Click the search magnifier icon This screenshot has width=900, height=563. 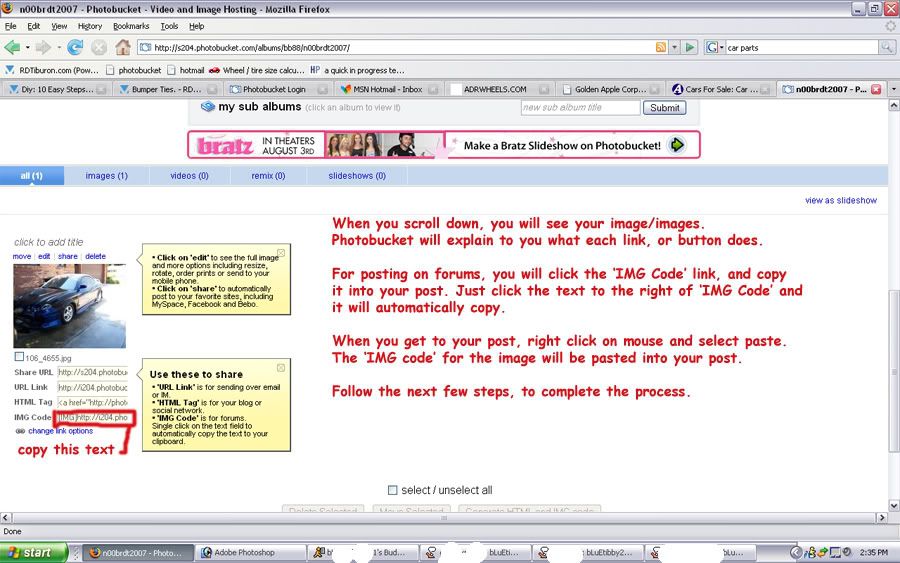click(x=887, y=47)
